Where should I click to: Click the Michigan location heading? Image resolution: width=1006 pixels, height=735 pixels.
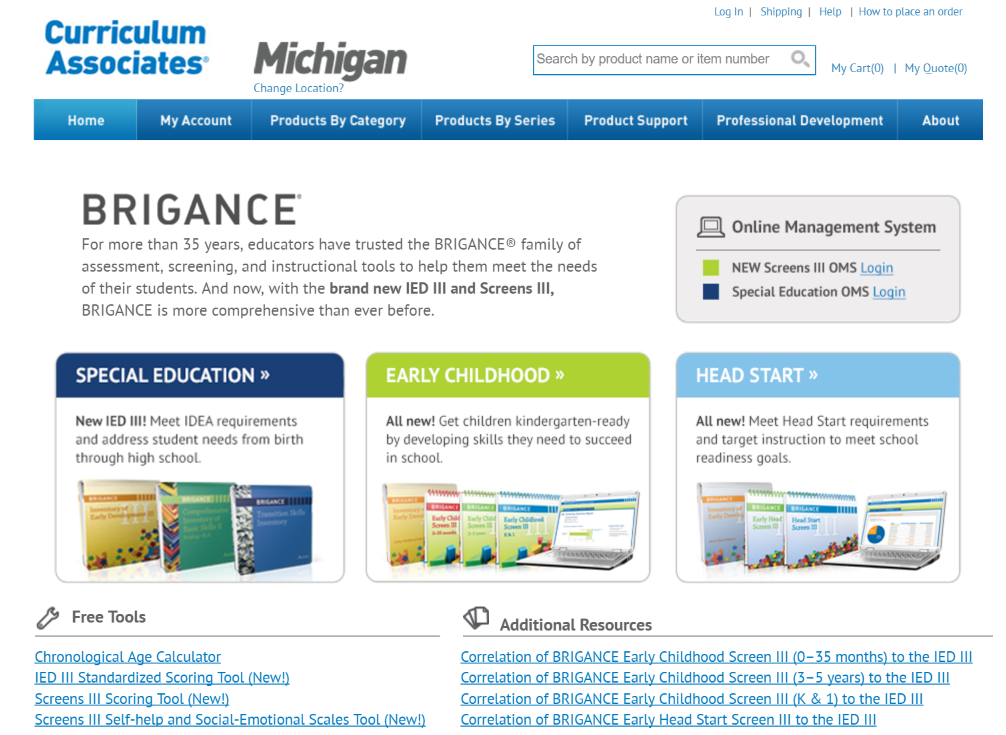click(x=330, y=60)
